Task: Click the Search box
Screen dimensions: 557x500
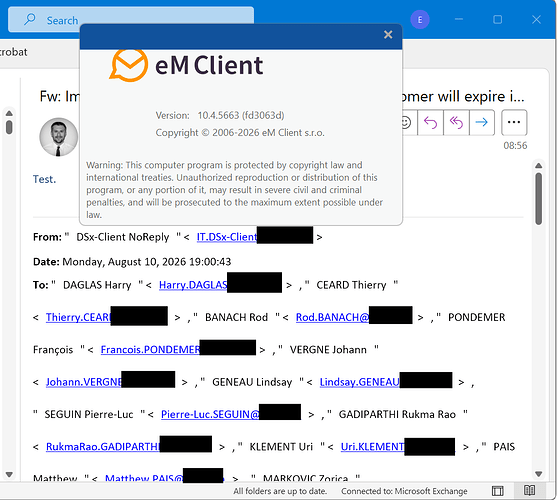Action: [x=131, y=20]
